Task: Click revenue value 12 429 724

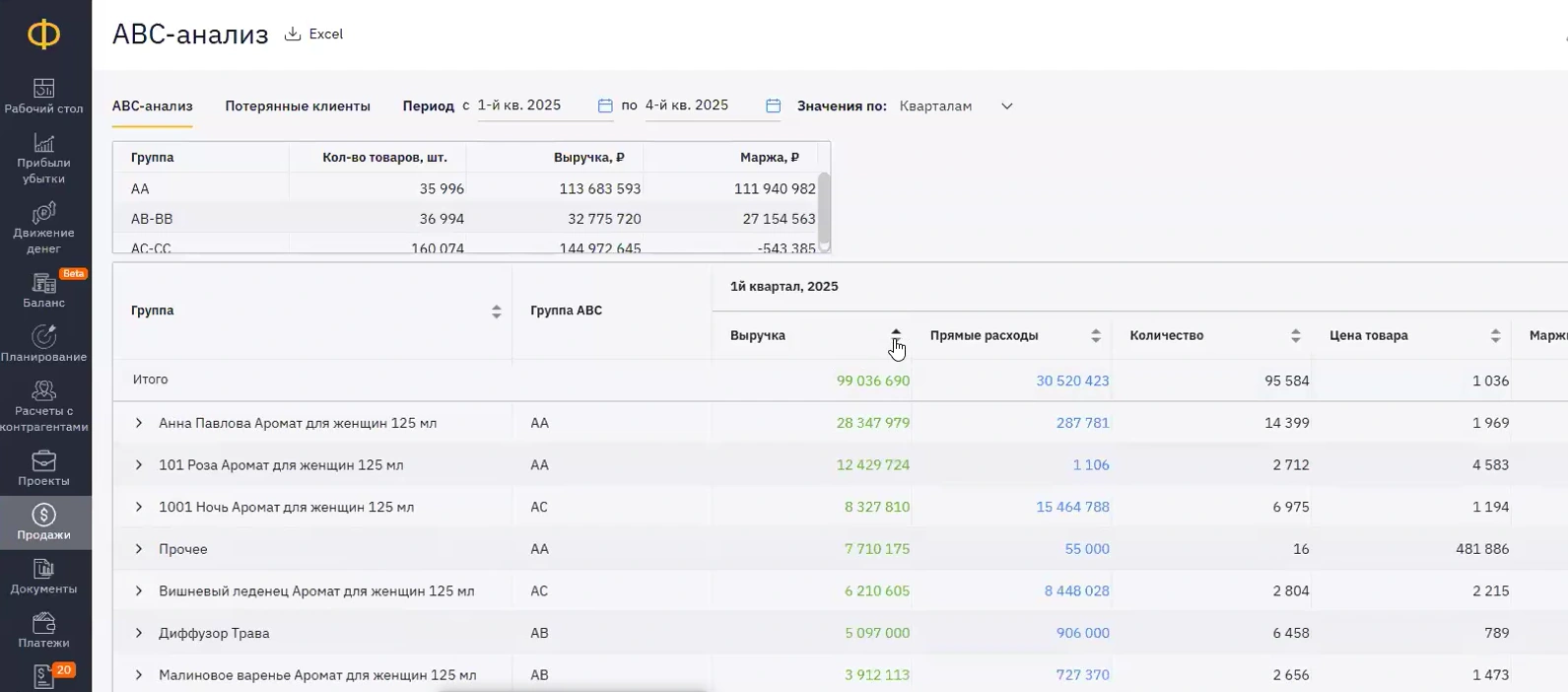Action: point(873,465)
